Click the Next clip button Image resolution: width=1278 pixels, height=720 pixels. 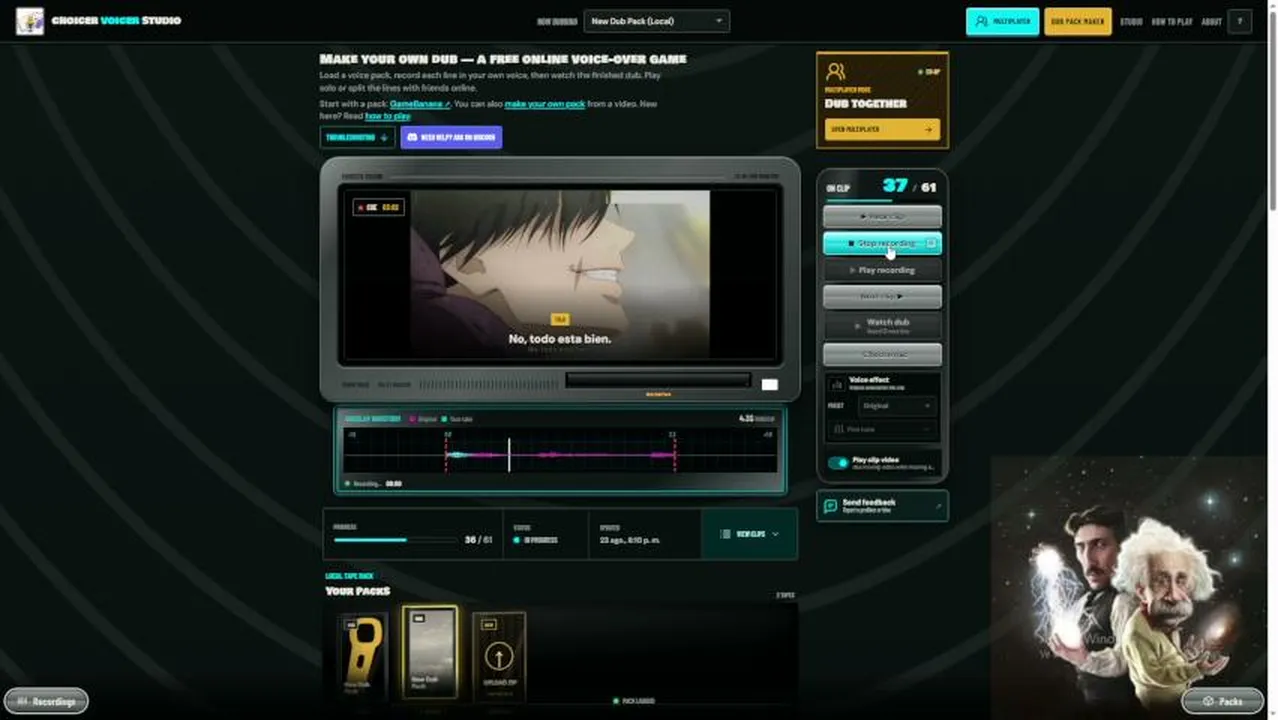[x=882, y=296]
